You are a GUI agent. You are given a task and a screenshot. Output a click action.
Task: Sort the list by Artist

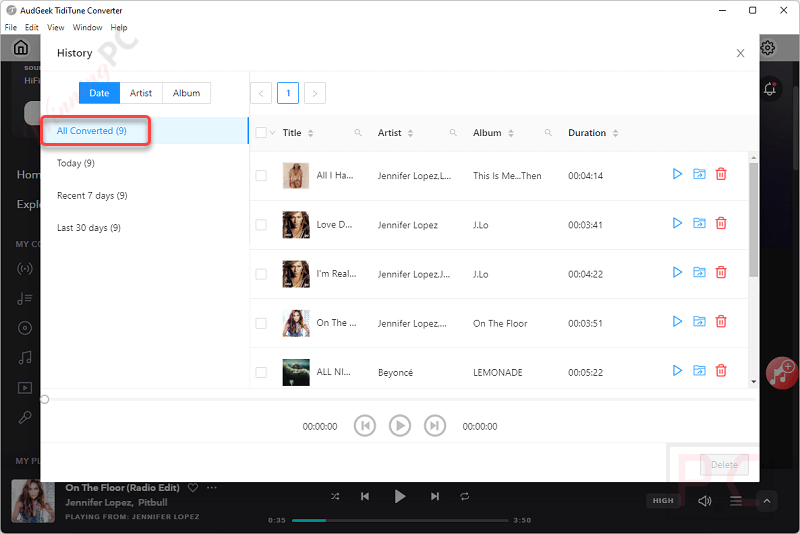[x=411, y=133]
